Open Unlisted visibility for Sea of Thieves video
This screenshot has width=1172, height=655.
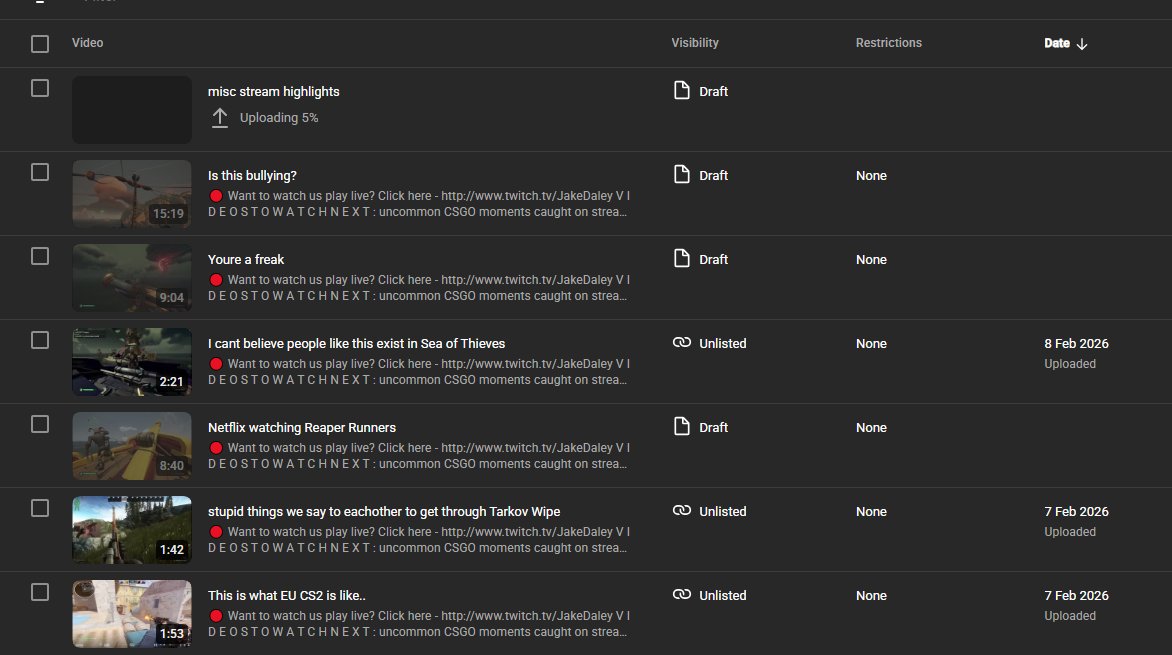pos(723,343)
